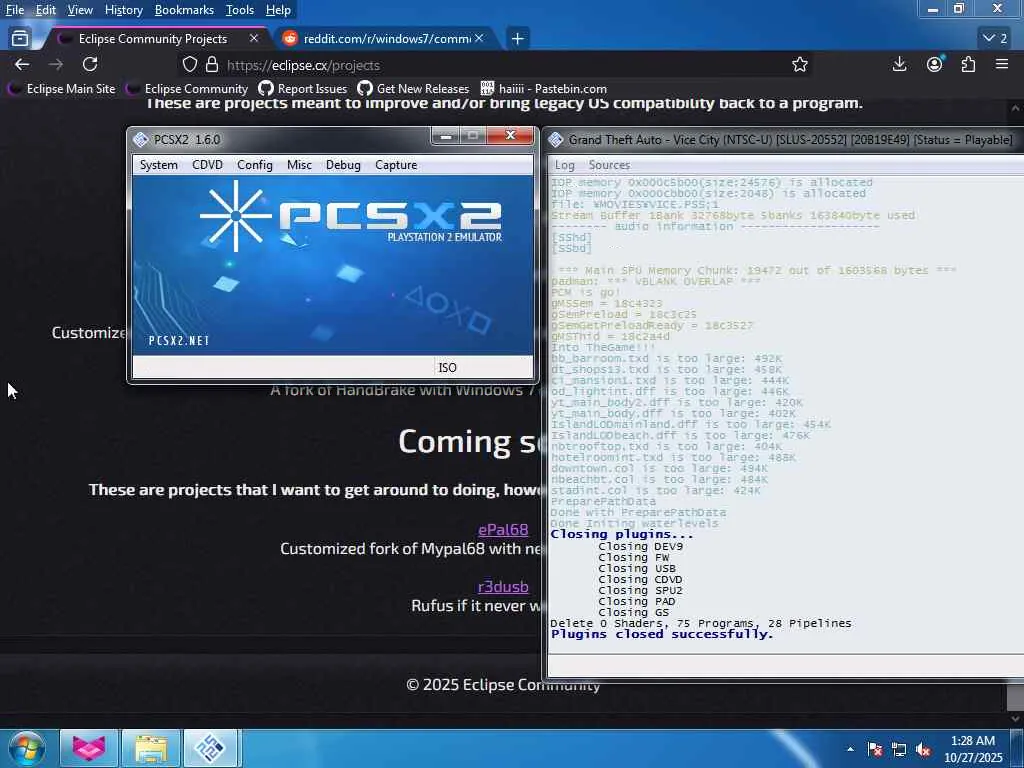Bookmark this page with the star
This screenshot has width=1024, height=768.
pos(800,64)
